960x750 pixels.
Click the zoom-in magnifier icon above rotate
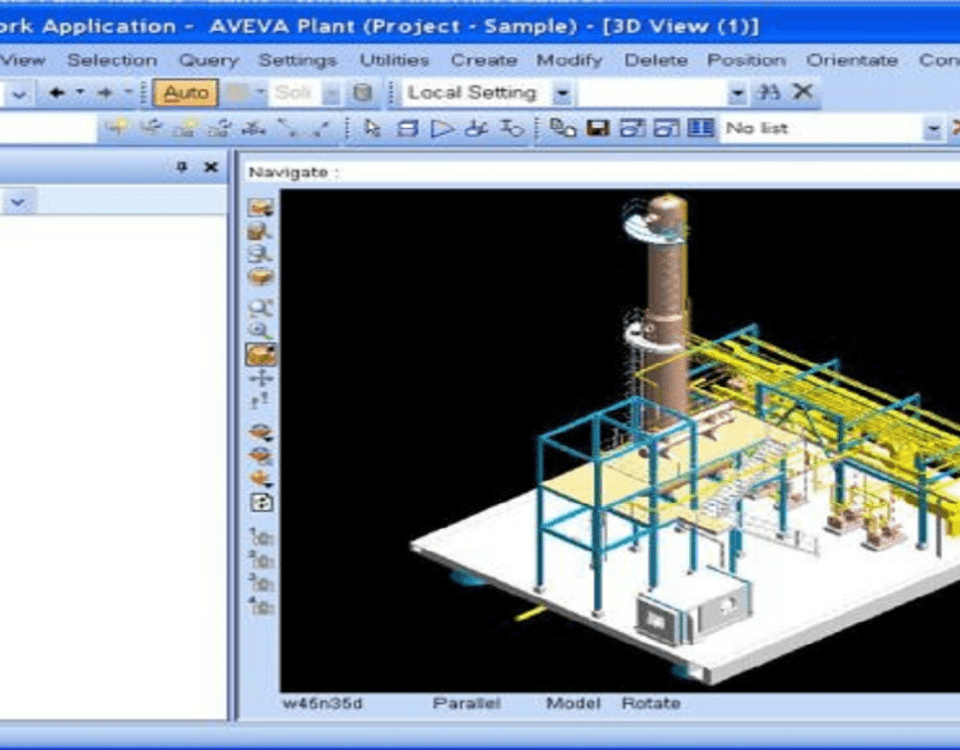(x=261, y=331)
